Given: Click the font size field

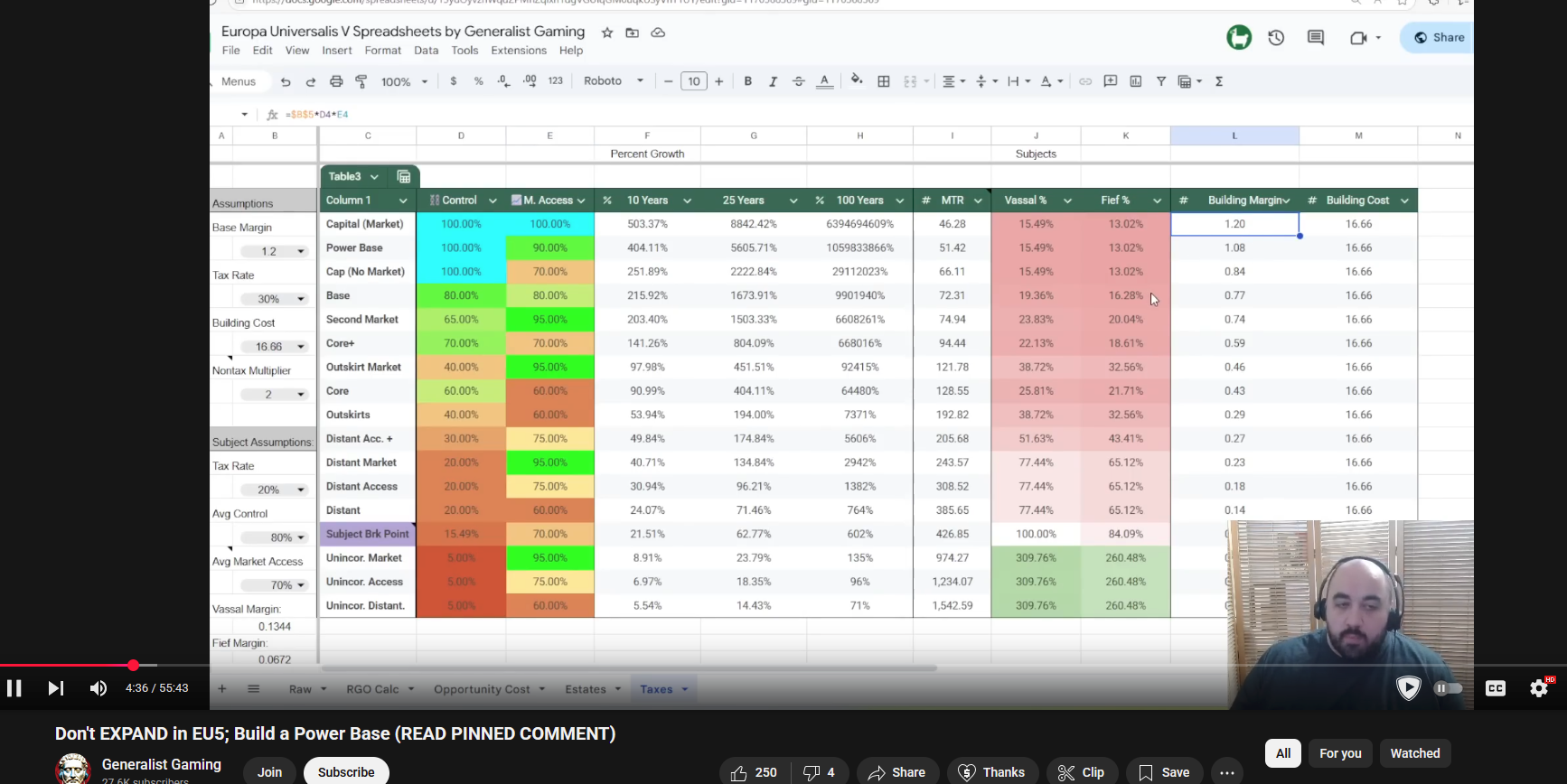Looking at the screenshot, I should click(694, 81).
